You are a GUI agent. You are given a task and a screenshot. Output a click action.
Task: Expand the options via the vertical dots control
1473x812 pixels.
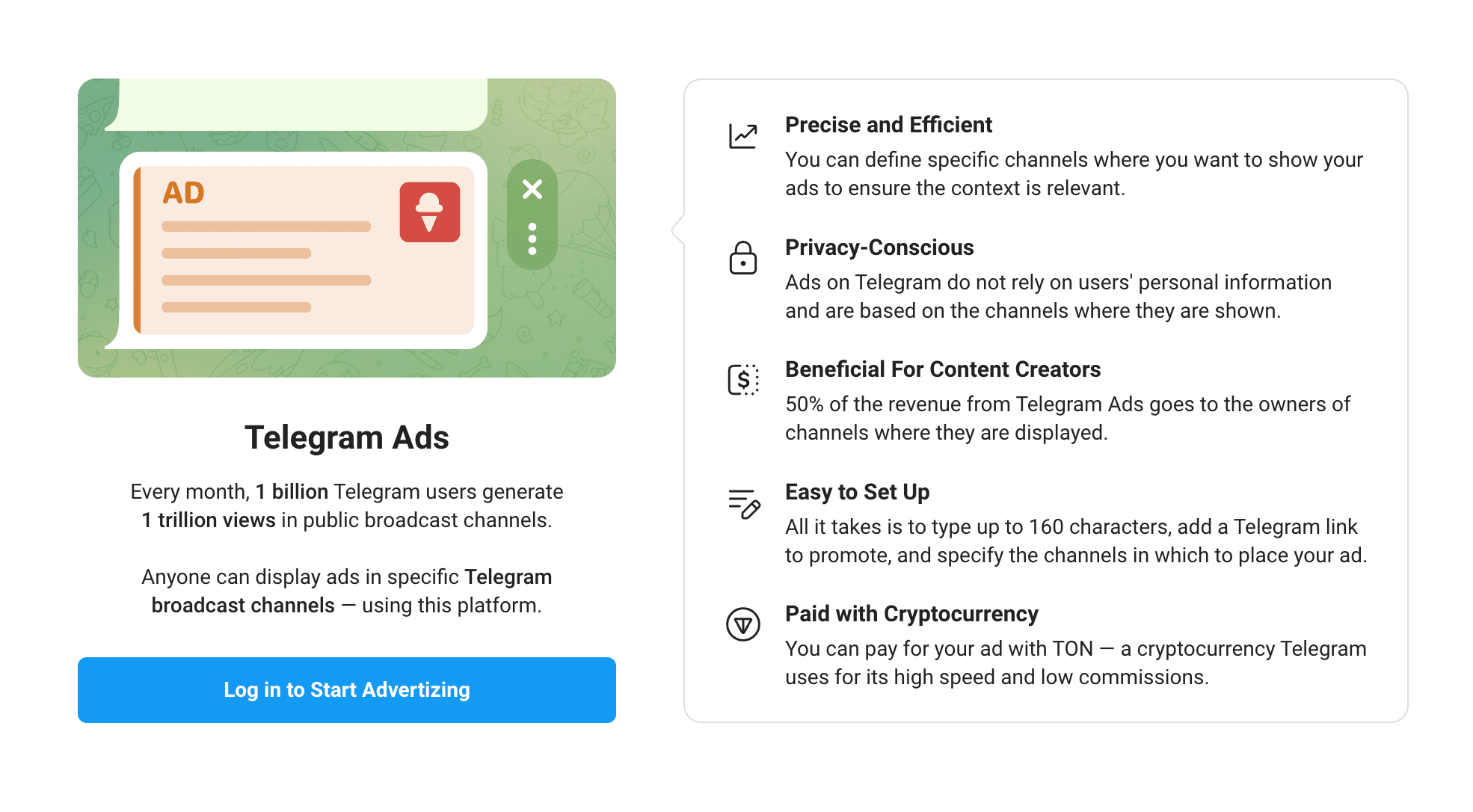tap(532, 238)
